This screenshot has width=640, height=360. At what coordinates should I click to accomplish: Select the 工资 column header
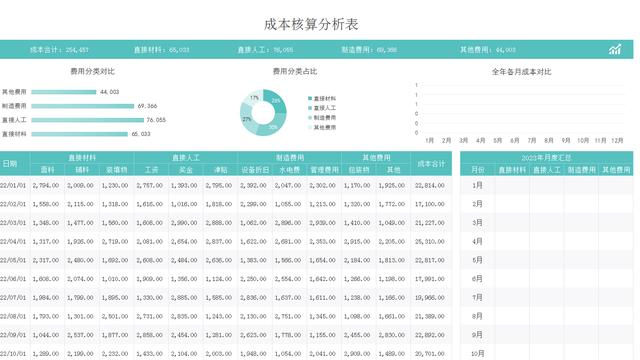pos(151,170)
